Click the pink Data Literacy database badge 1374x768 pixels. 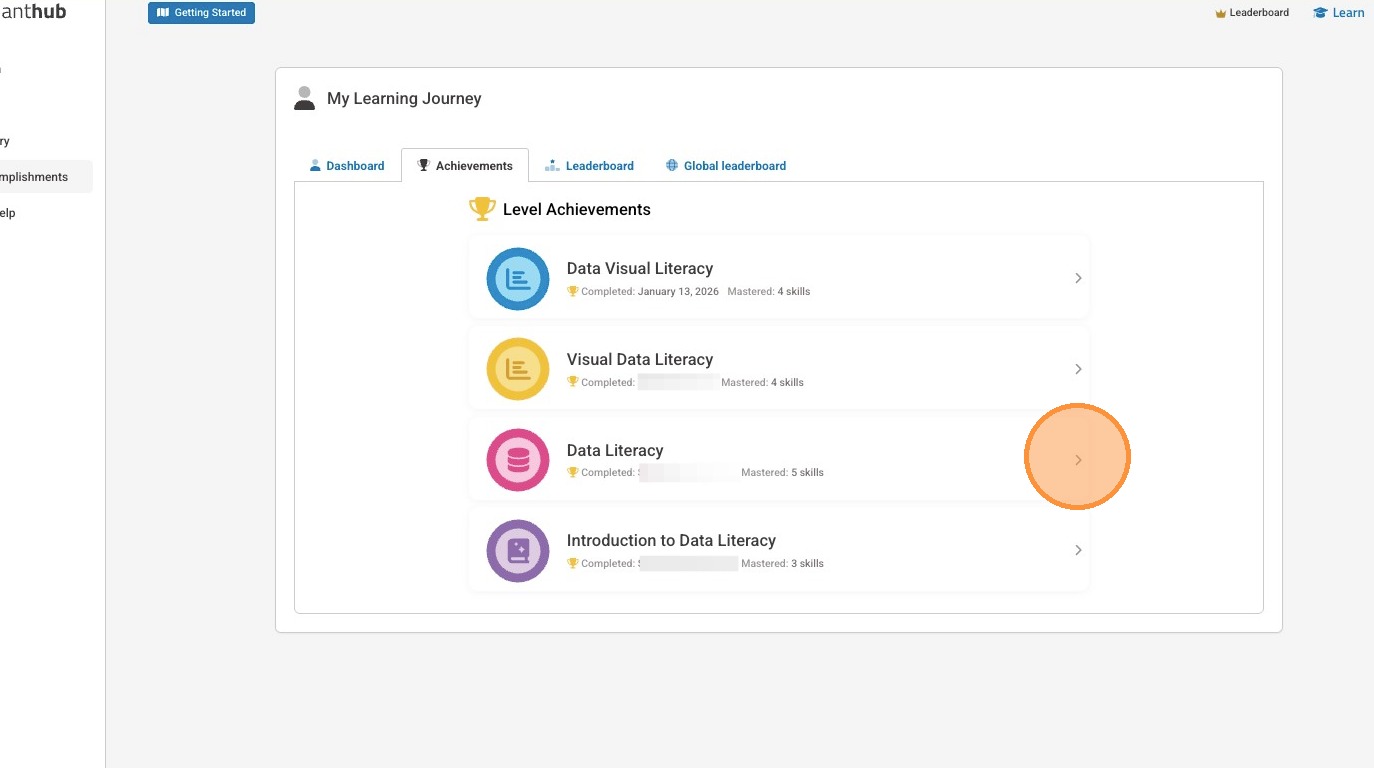(x=518, y=460)
